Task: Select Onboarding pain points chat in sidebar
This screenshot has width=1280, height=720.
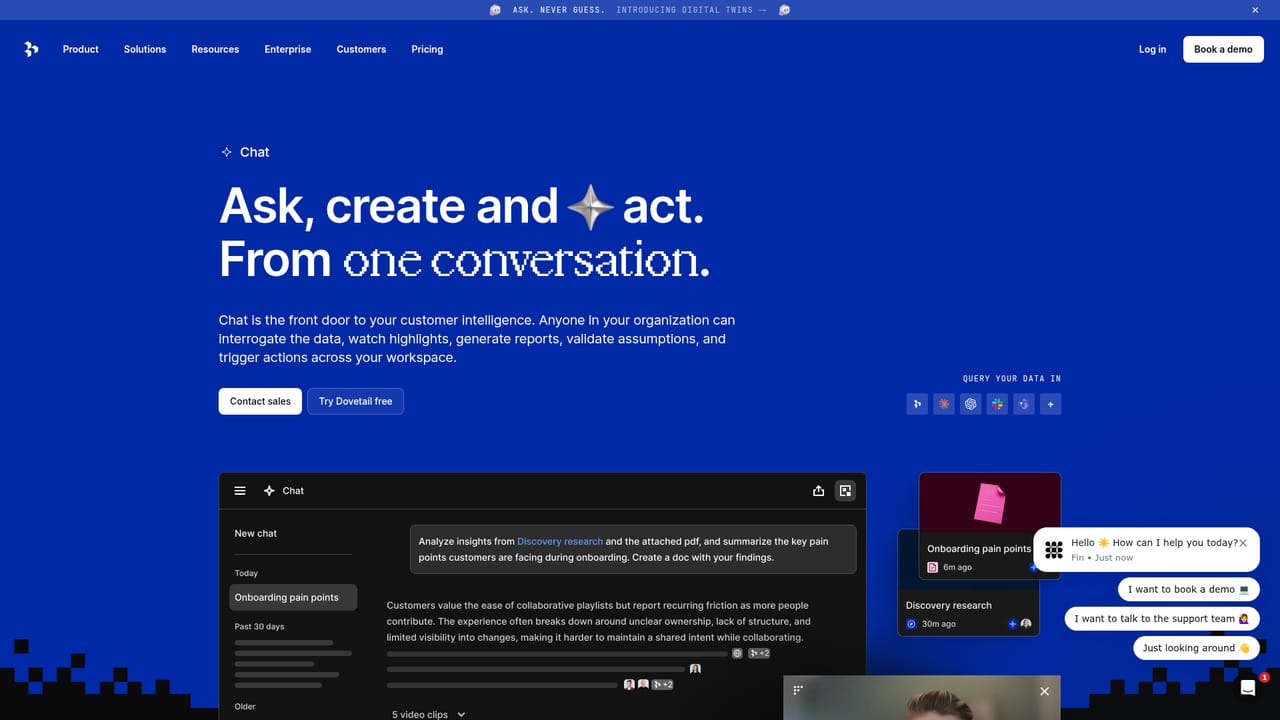Action: coord(293,597)
